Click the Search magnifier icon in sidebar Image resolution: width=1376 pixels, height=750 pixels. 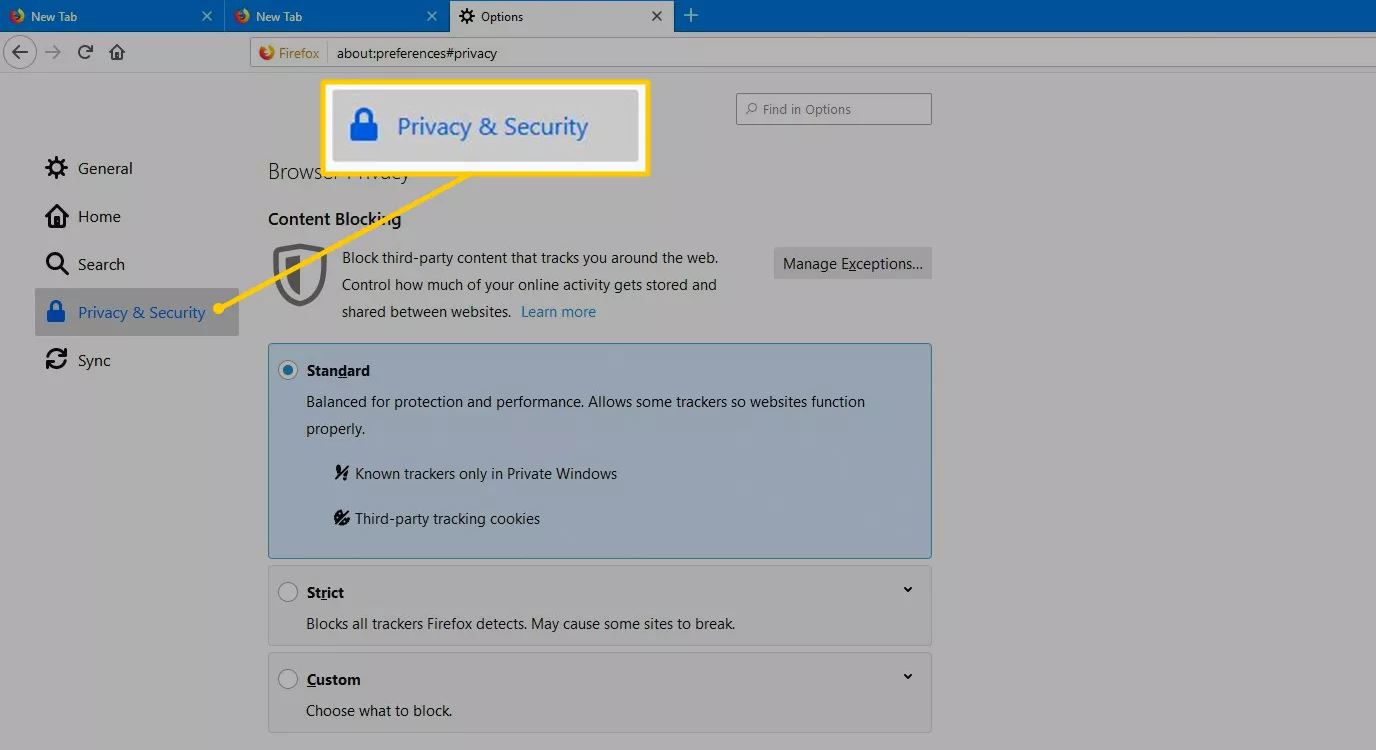(56, 264)
